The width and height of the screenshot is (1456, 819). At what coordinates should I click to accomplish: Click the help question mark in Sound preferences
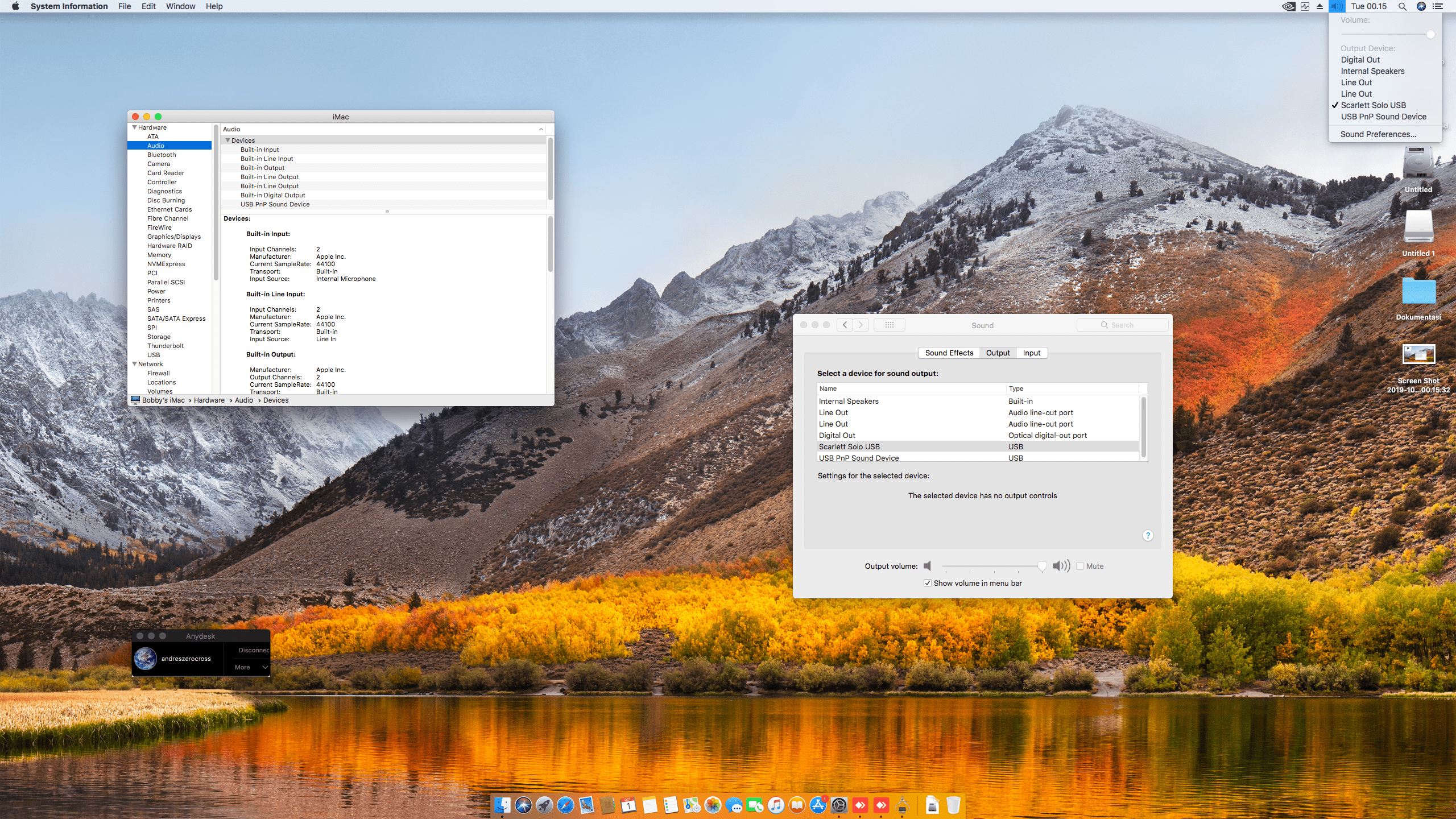coord(1148,535)
